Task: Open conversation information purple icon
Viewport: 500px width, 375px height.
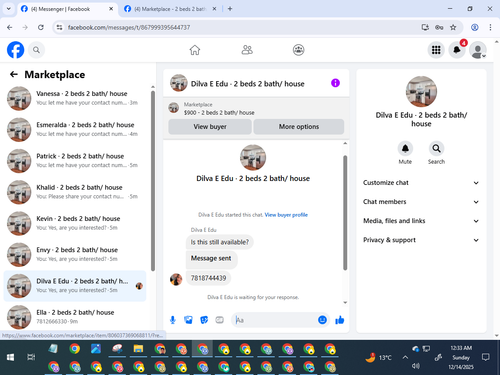Action: click(x=335, y=83)
